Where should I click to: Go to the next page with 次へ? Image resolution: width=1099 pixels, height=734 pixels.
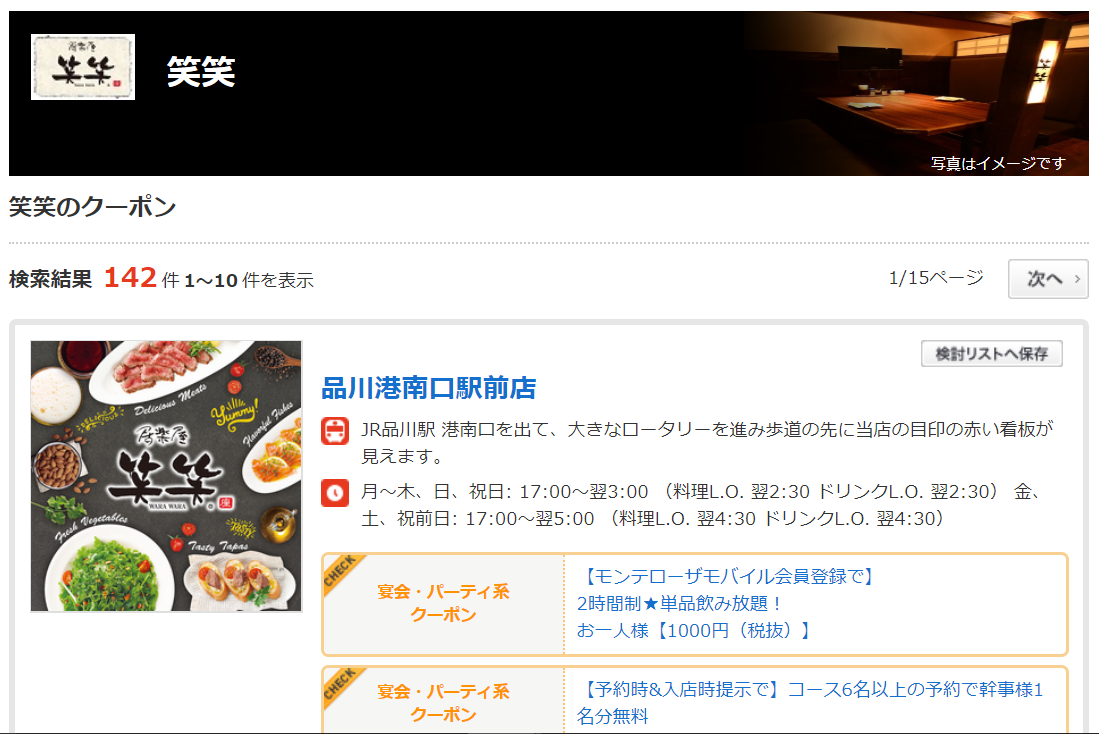click(x=1048, y=279)
